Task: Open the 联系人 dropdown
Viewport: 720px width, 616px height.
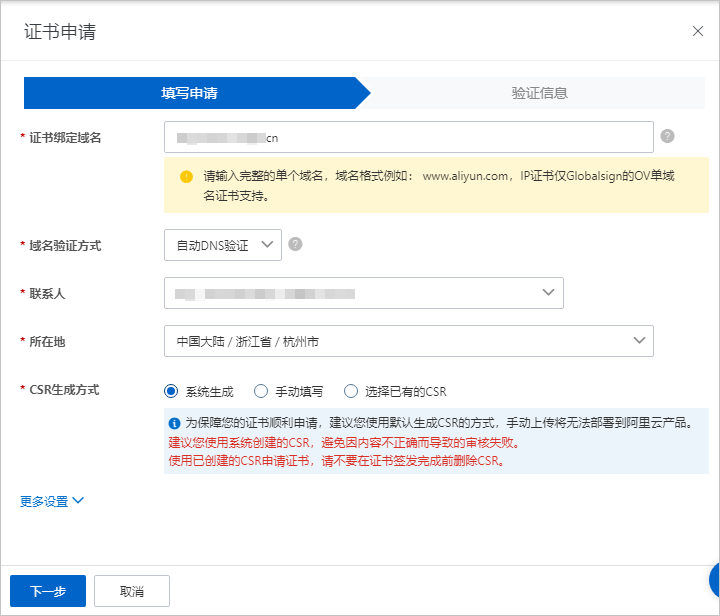Action: click(x=364, y=293)
